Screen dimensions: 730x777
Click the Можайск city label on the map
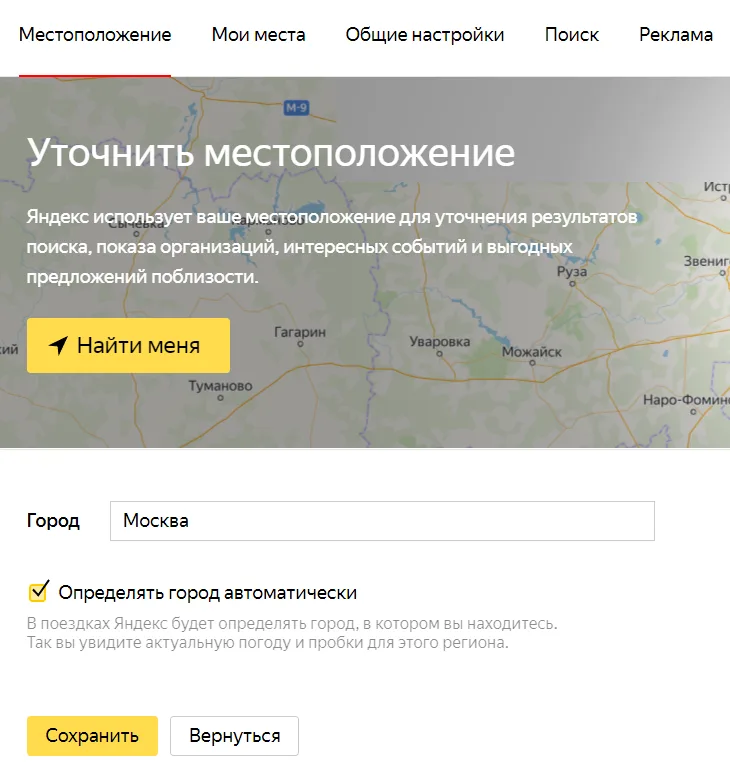point(532,352)
